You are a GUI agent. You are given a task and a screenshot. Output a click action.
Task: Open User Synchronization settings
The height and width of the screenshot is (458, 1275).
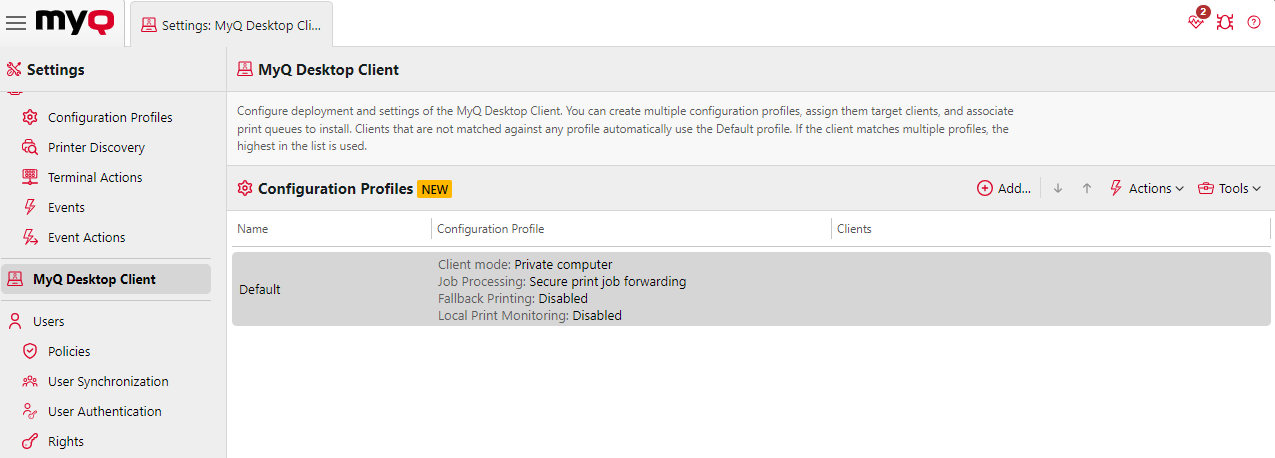(x=108, y=381)
